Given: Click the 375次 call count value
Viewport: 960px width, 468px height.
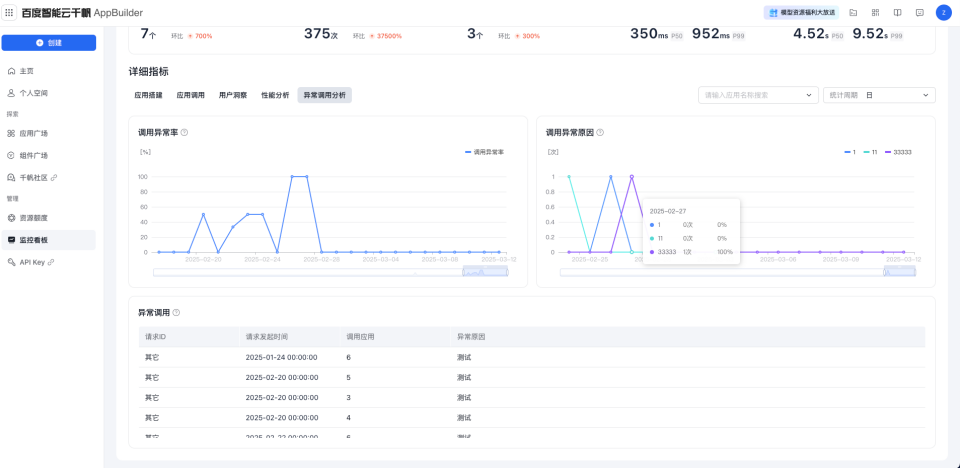Looking at the screenshot, I should (x=321, y=34).
